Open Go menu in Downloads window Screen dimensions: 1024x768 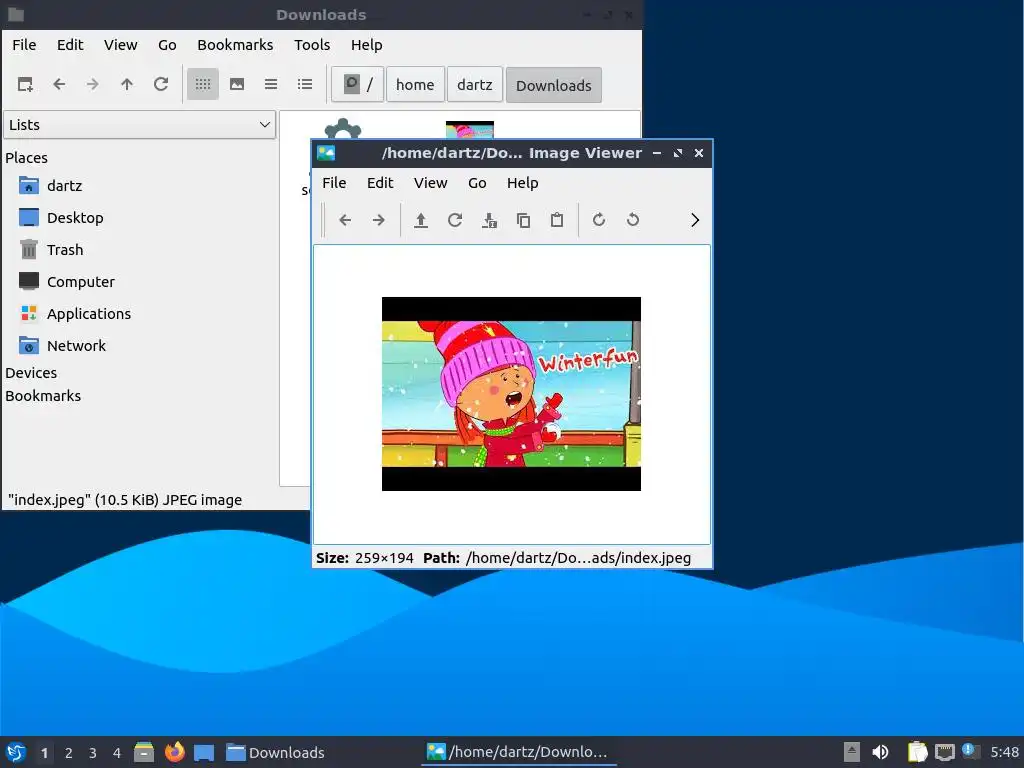pyautogui.click(x=167, y=45)
